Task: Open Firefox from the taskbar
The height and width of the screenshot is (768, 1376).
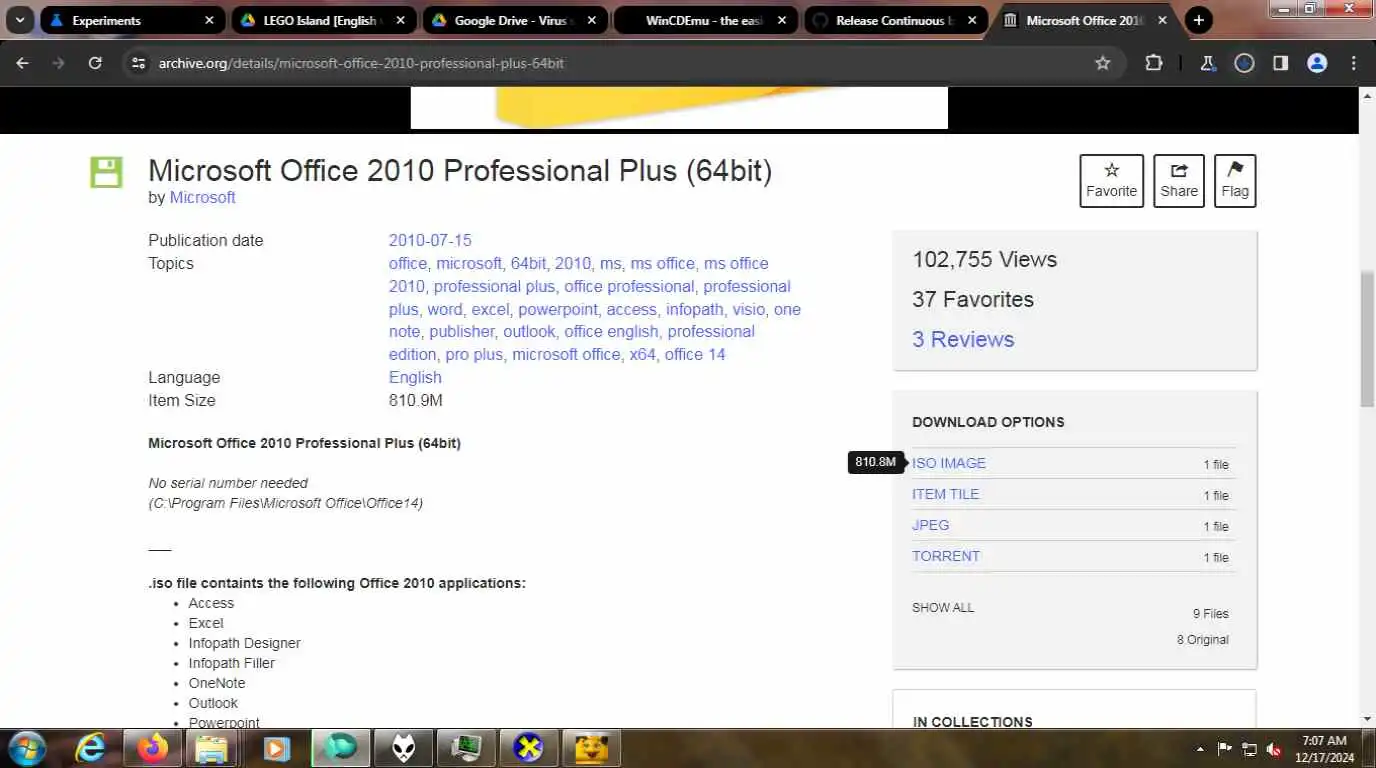Action: (x=153, y=748)
